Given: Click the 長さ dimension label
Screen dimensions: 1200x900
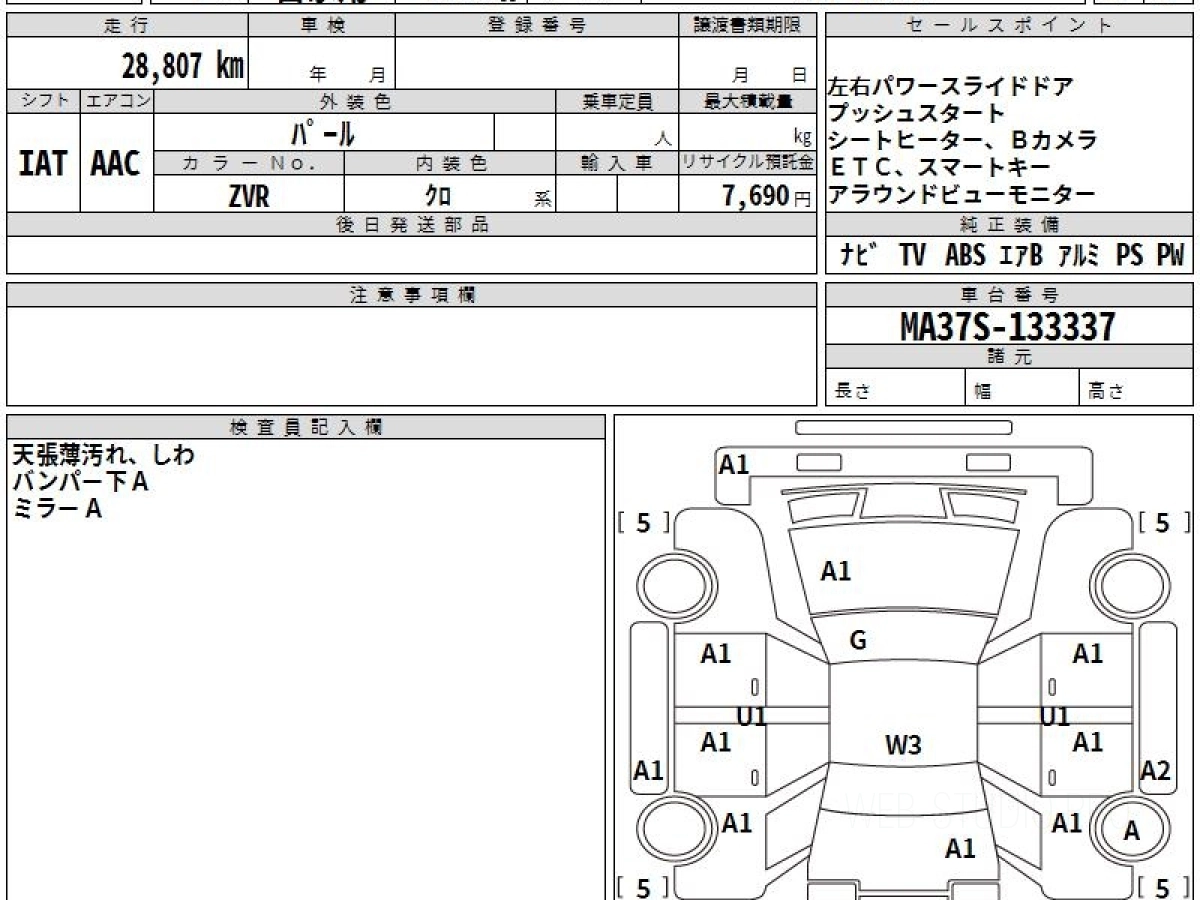Looking at the screenshot, I should click(852, 391).
